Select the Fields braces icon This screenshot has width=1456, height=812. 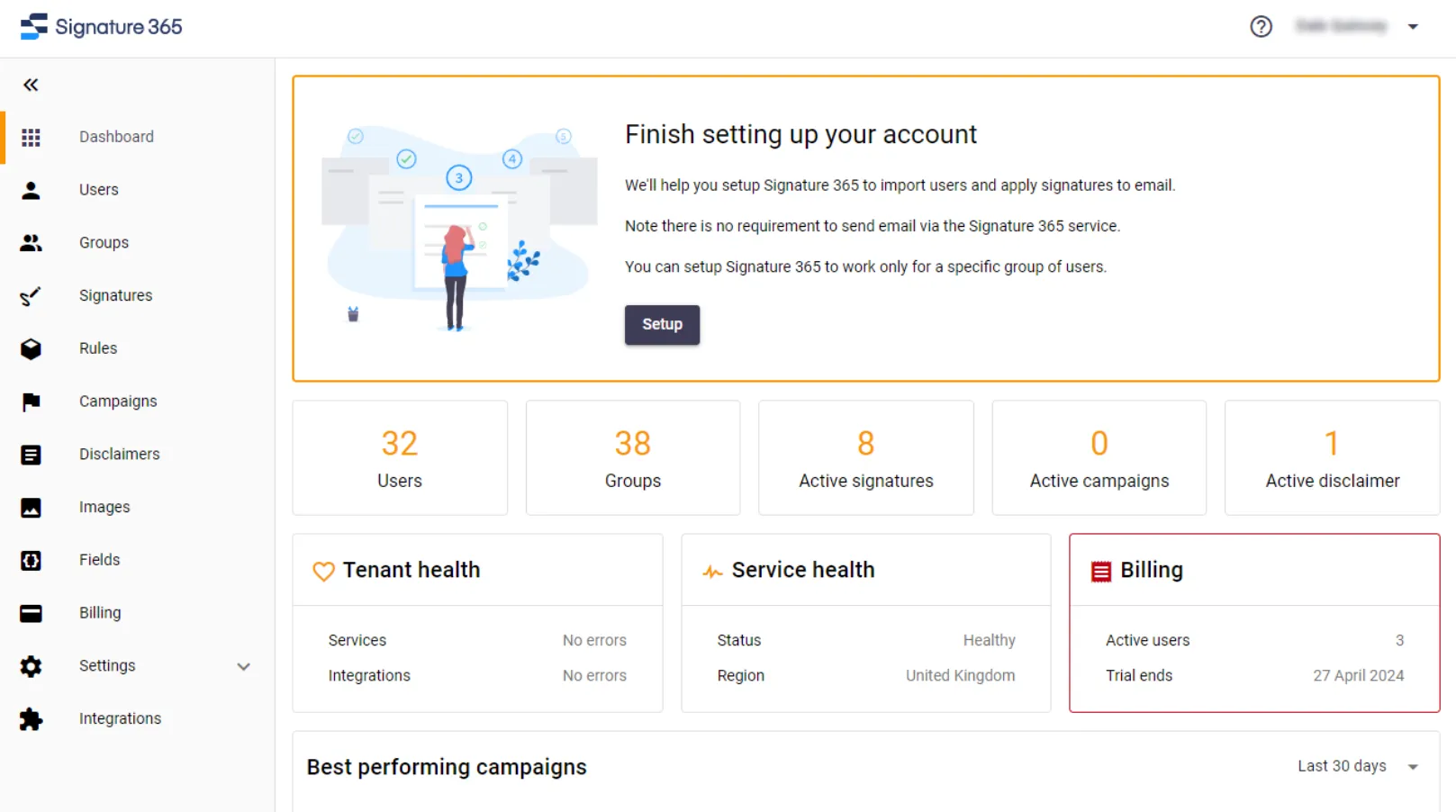click(x=31, y=561)
